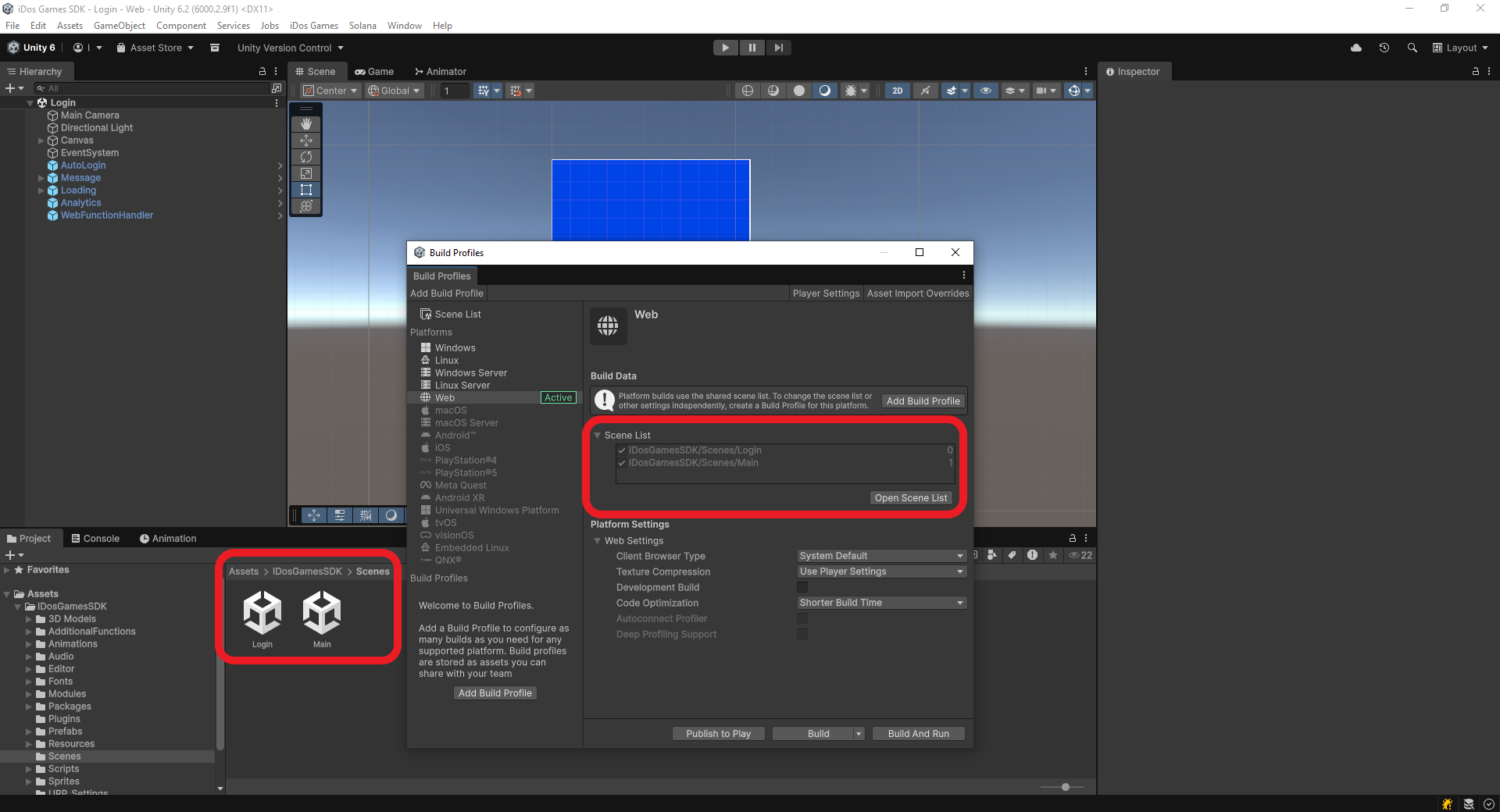Click the search magnifier in top toolbar

(x=1412, y=48)
